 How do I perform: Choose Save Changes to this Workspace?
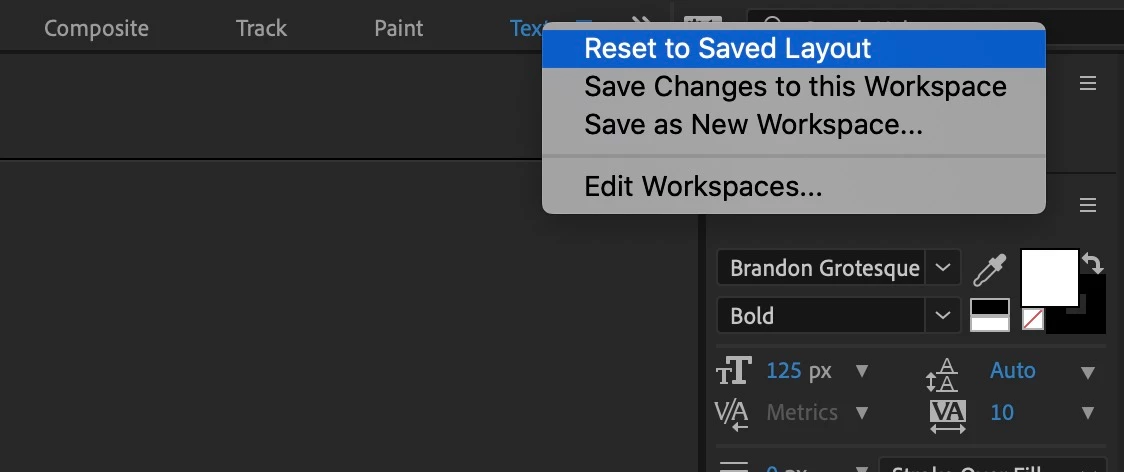795,86
